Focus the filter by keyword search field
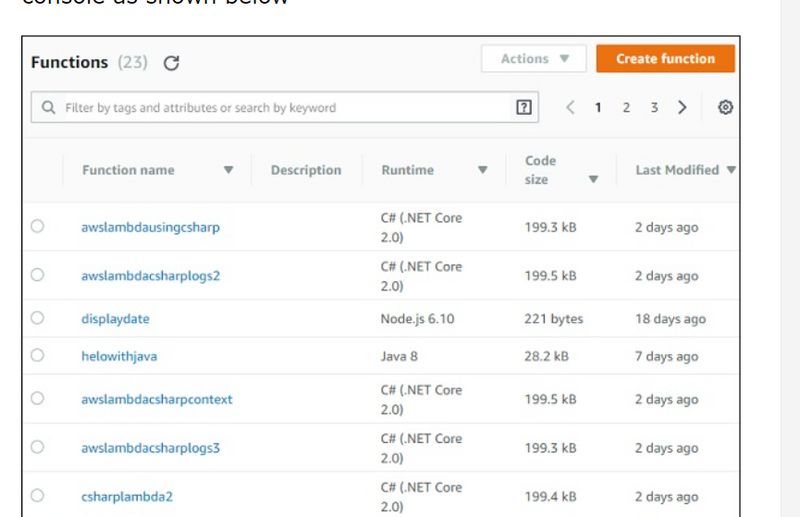 click(280, 108)
